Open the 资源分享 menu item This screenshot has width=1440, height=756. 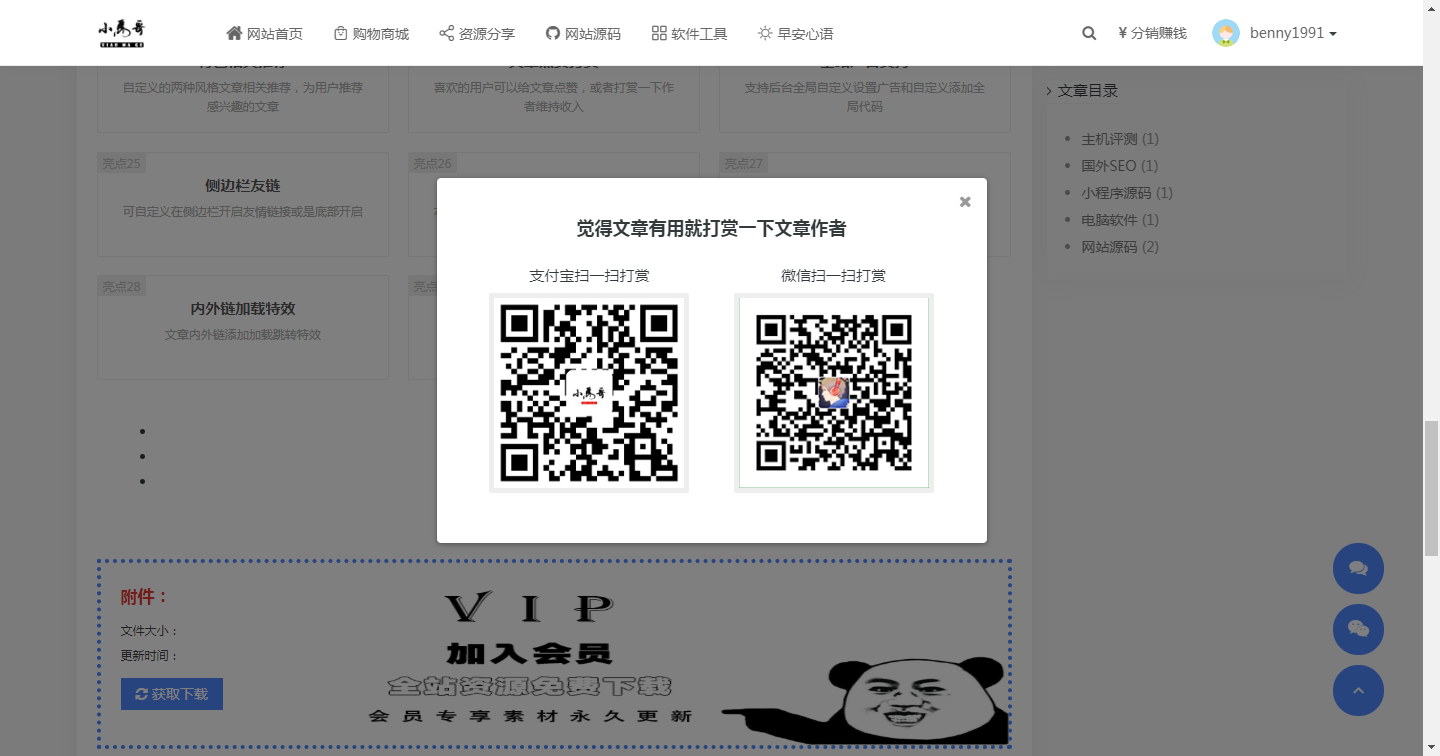tap(477, 33)
